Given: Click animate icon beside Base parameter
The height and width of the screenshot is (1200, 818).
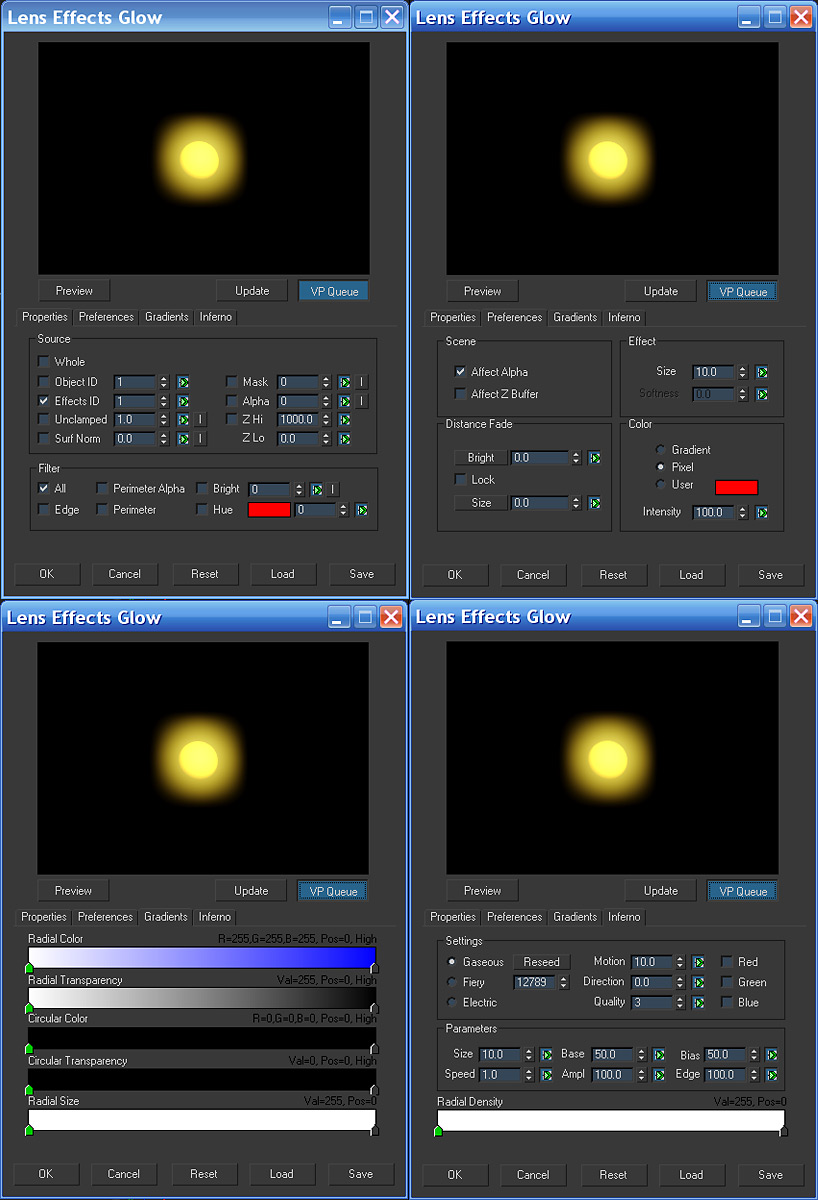Looking at the screenshot, I should 659,1055.
